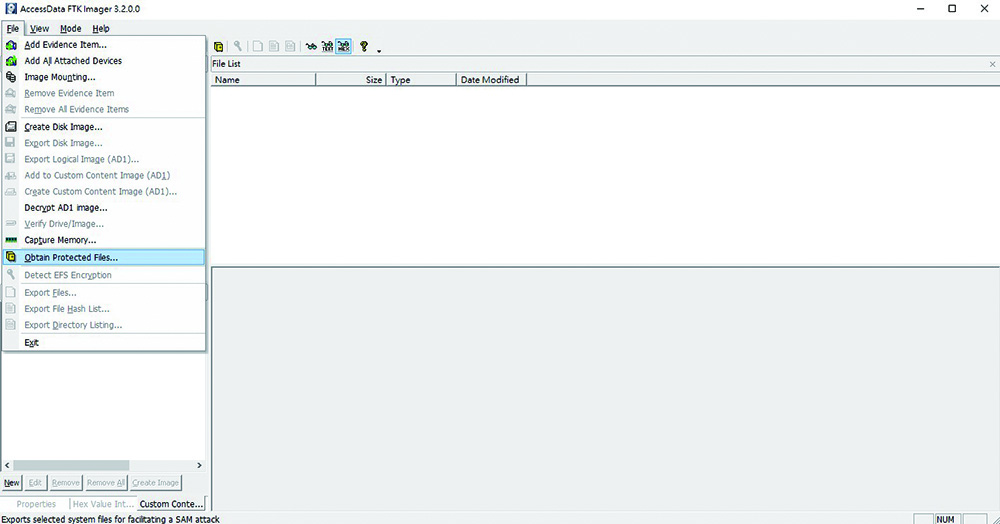Click the Create Image button
Viewport: 1000px width, 524px height.
click(x=156, y=483)
